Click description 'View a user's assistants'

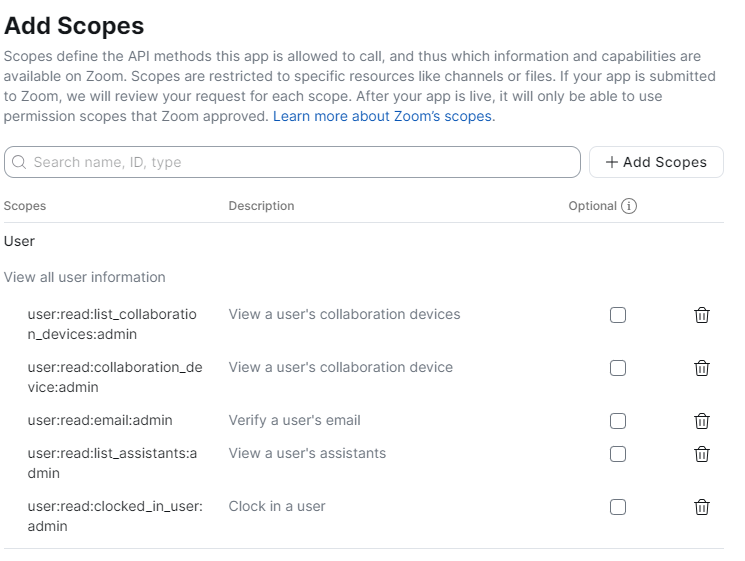307,453
